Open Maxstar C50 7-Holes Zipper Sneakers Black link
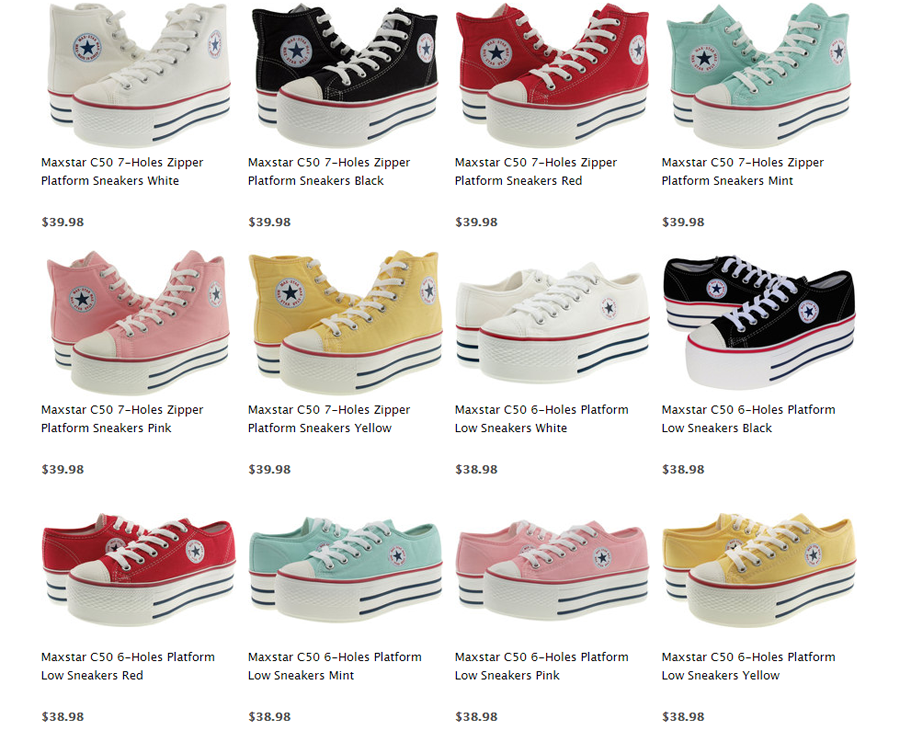Image resolution: width=900 pixels, height=742 pixels. (329, 172)
